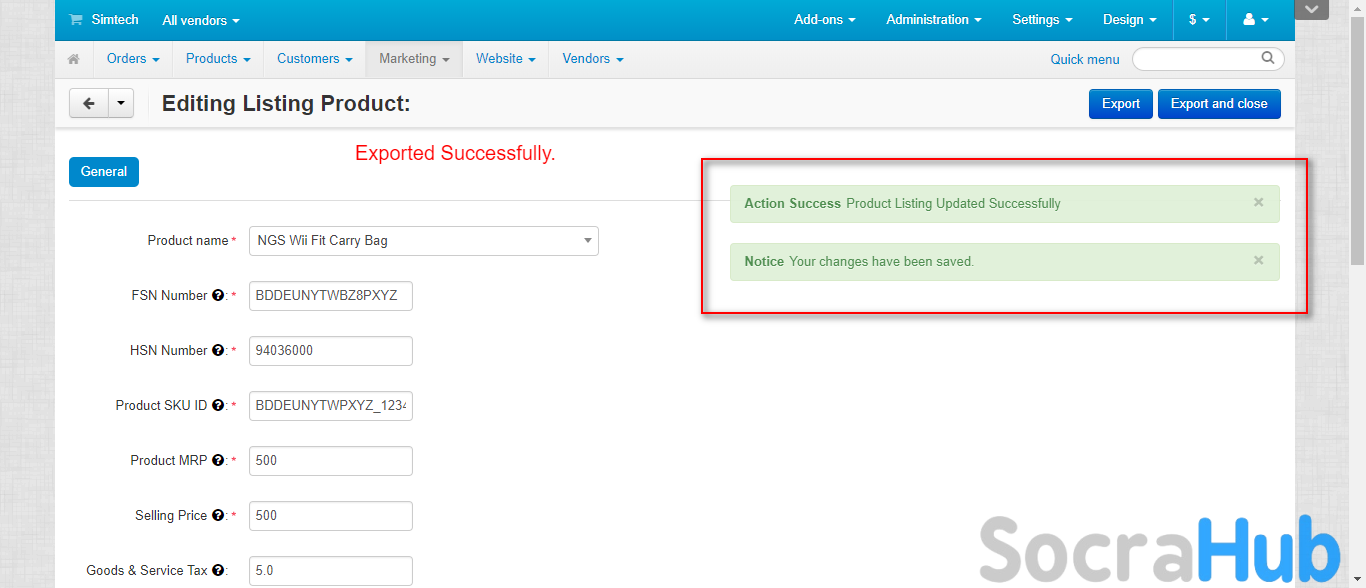Screen dimensions: 1366x588
Task: Open the currency dollar dropdown
Action: coord(1199,20)
